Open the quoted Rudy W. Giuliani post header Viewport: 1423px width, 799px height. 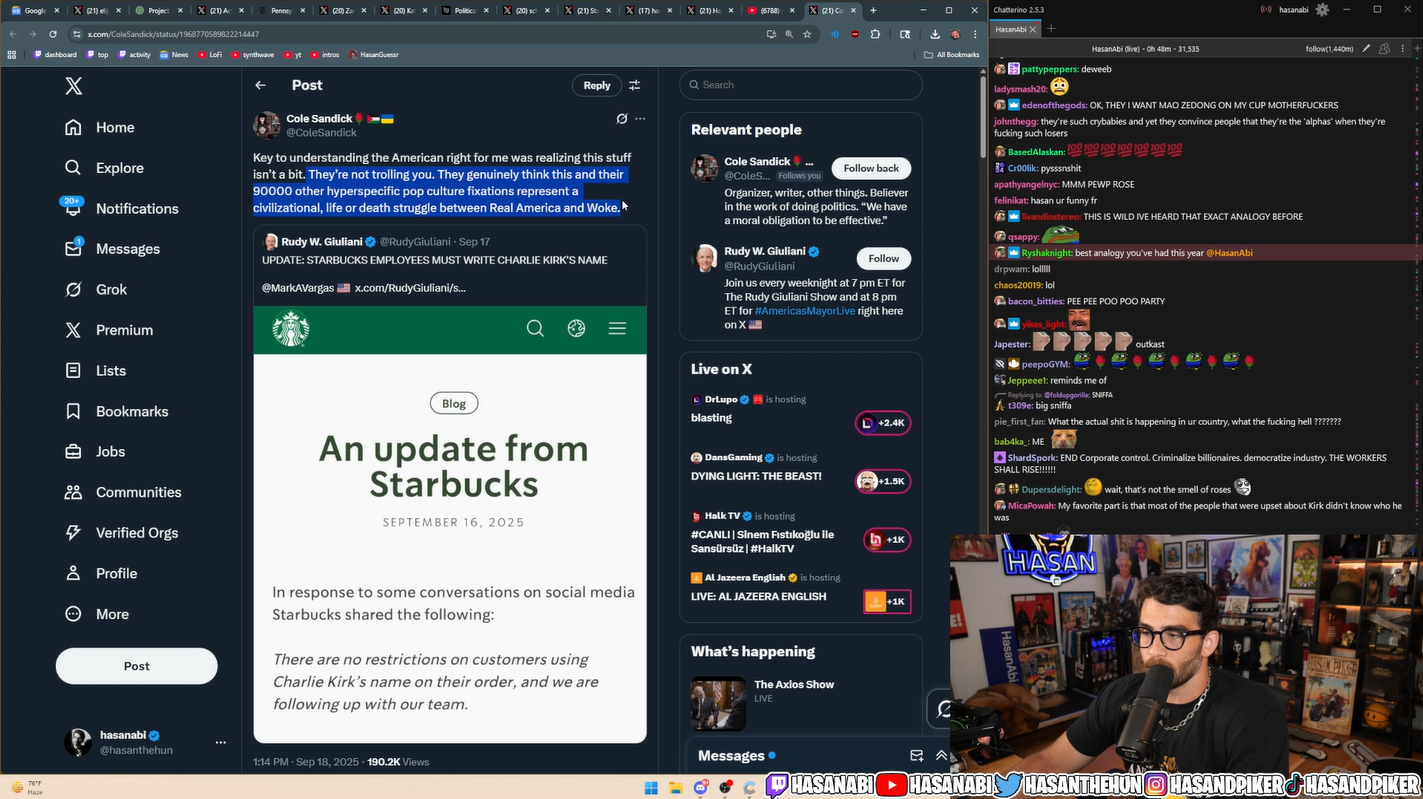pos(376,242)
